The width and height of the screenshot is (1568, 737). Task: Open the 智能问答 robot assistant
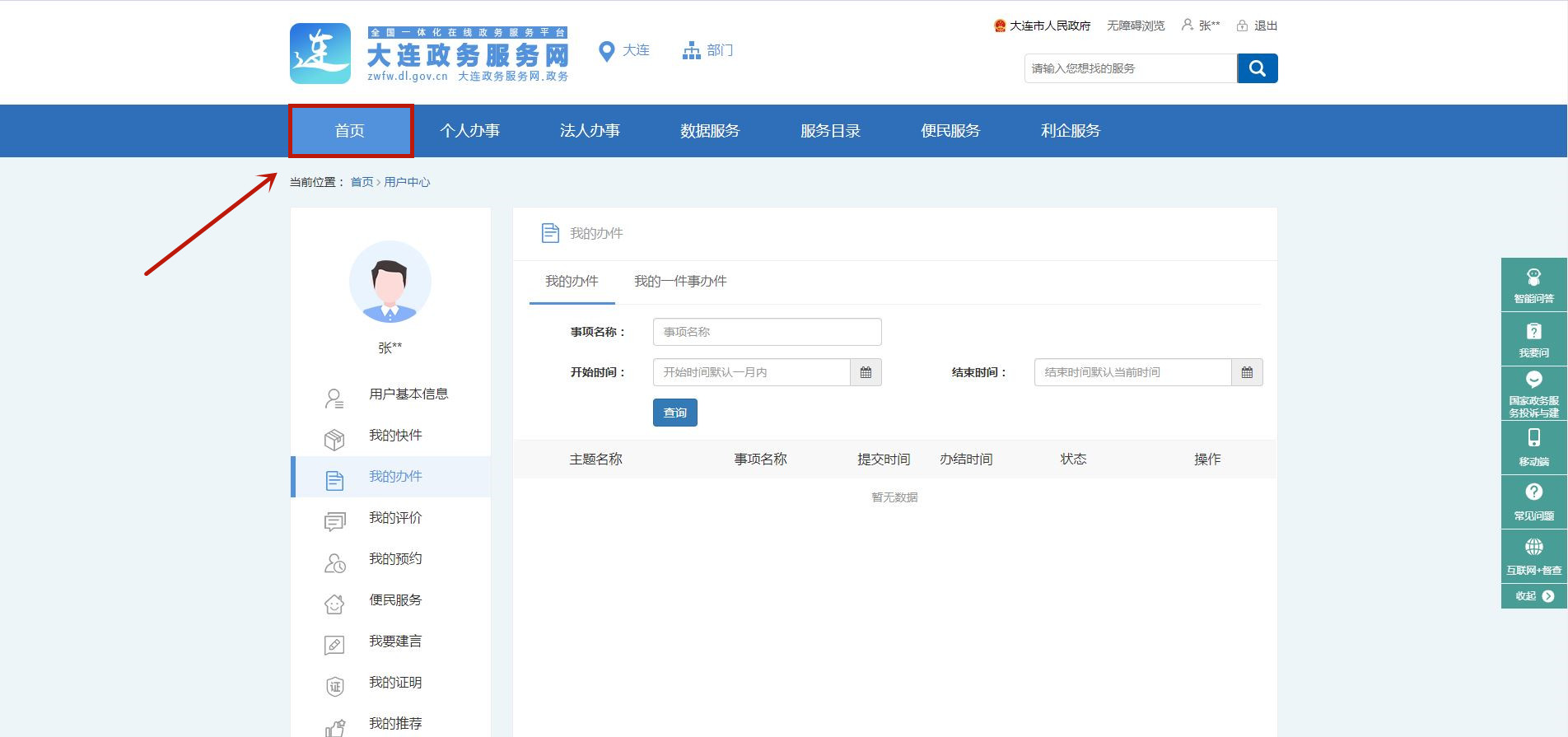click(1533, 284)
